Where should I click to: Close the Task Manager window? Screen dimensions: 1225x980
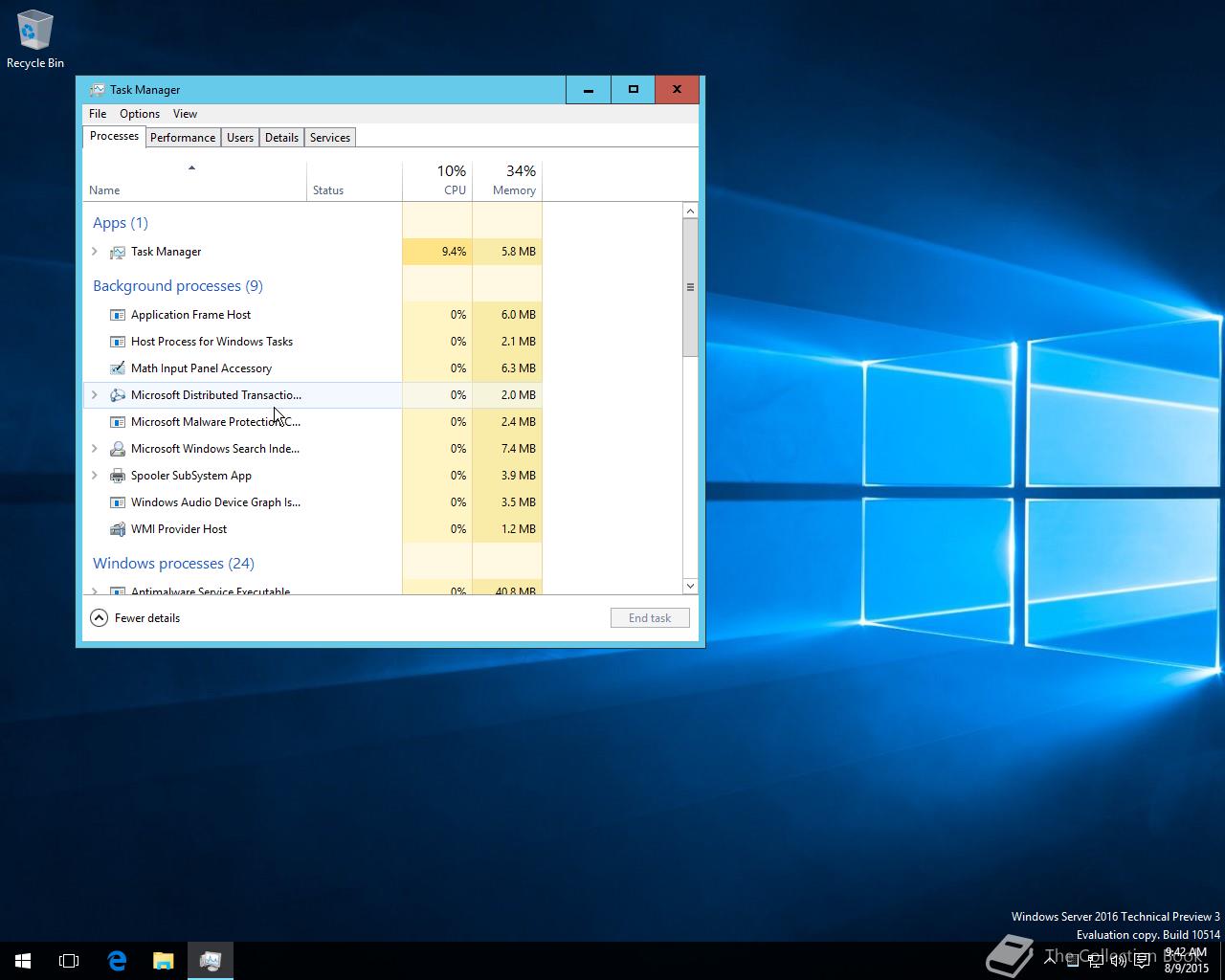[x=677, y=90]
